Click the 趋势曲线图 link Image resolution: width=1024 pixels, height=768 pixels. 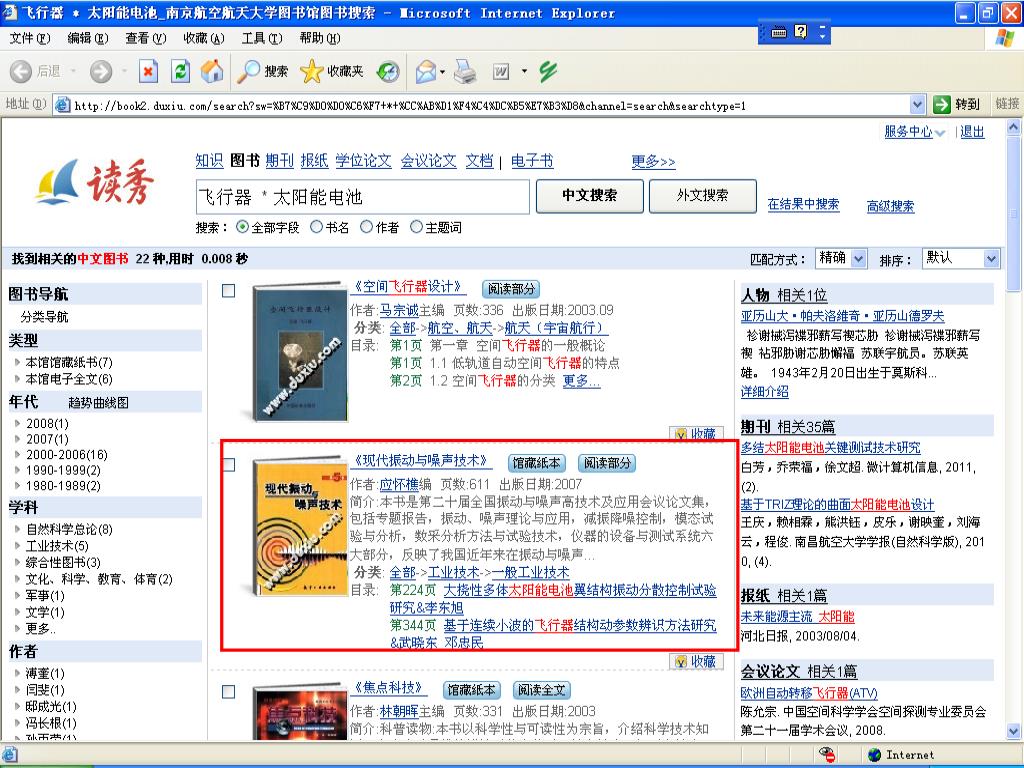[x=98, y=403]
